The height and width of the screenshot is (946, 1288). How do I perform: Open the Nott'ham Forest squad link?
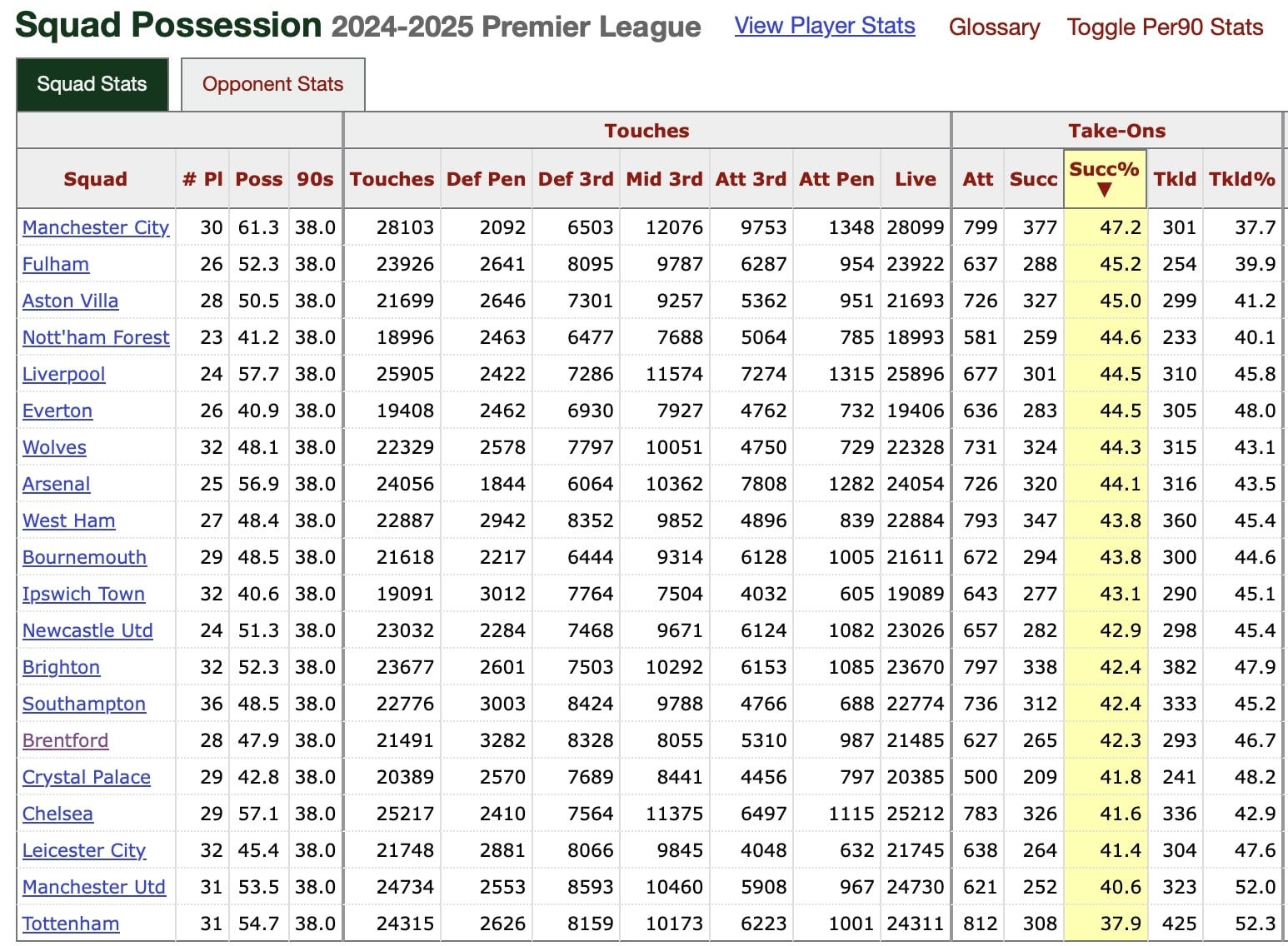point(96,337)
